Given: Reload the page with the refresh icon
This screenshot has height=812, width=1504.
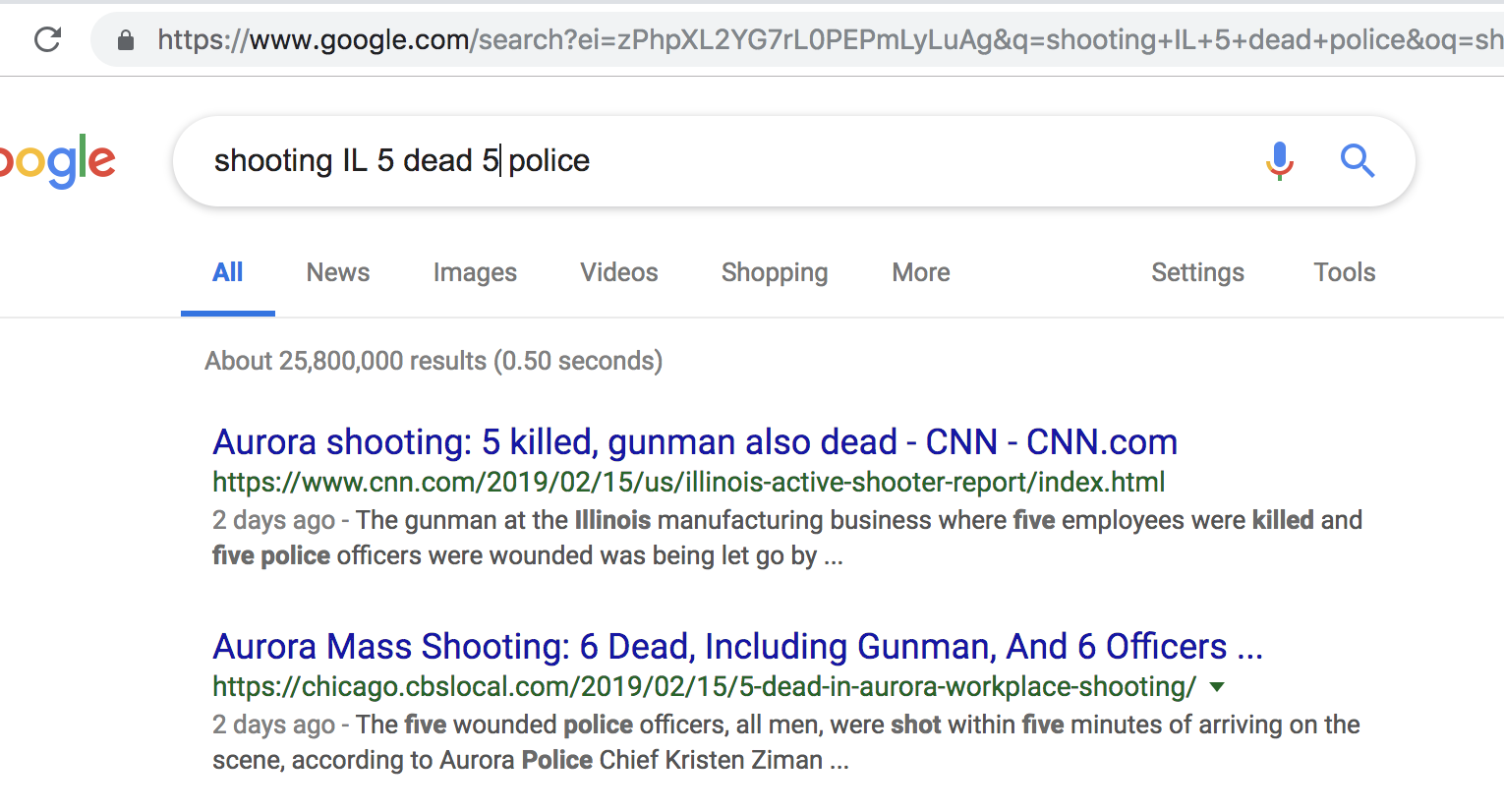Looking at the screenshot, I should click(x=47, y=39).
